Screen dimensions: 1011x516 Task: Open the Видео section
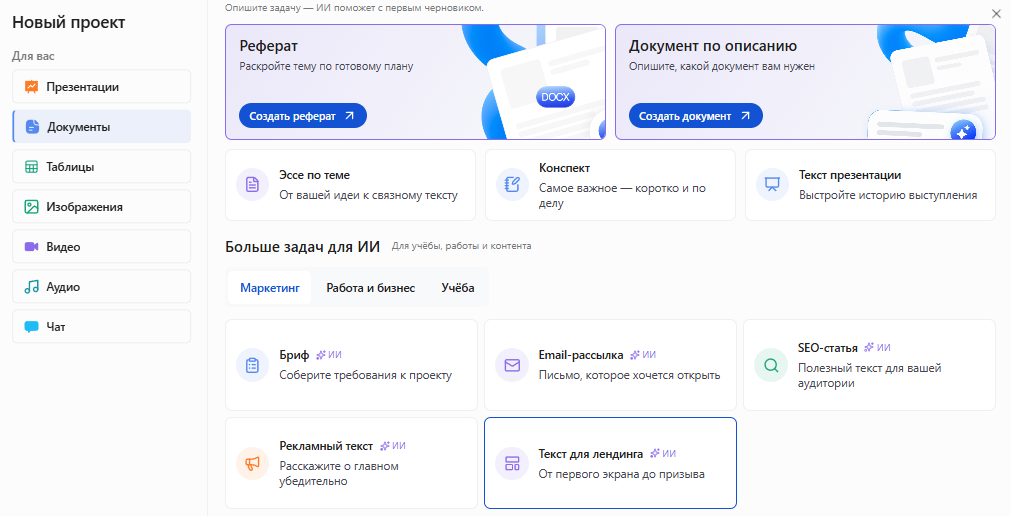coord(101,246)
